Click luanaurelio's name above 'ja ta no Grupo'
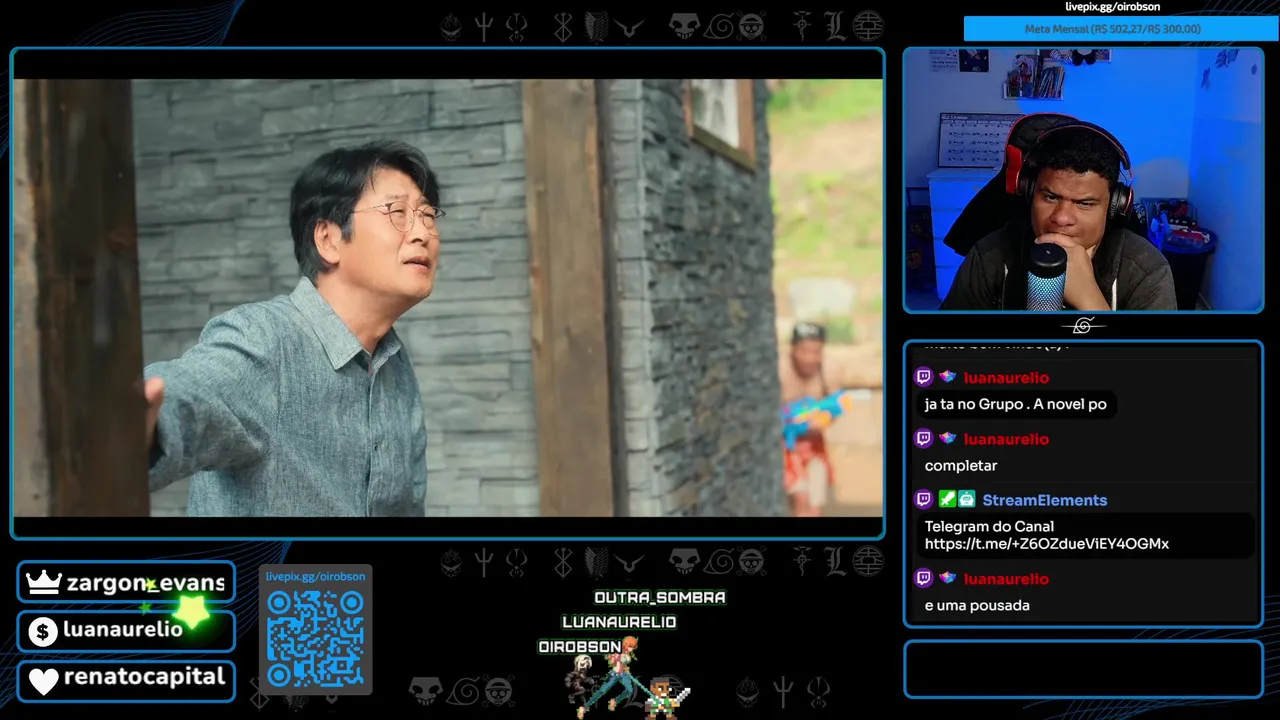Viewport: 1280px width, 720px height. tap(1006, 377)
